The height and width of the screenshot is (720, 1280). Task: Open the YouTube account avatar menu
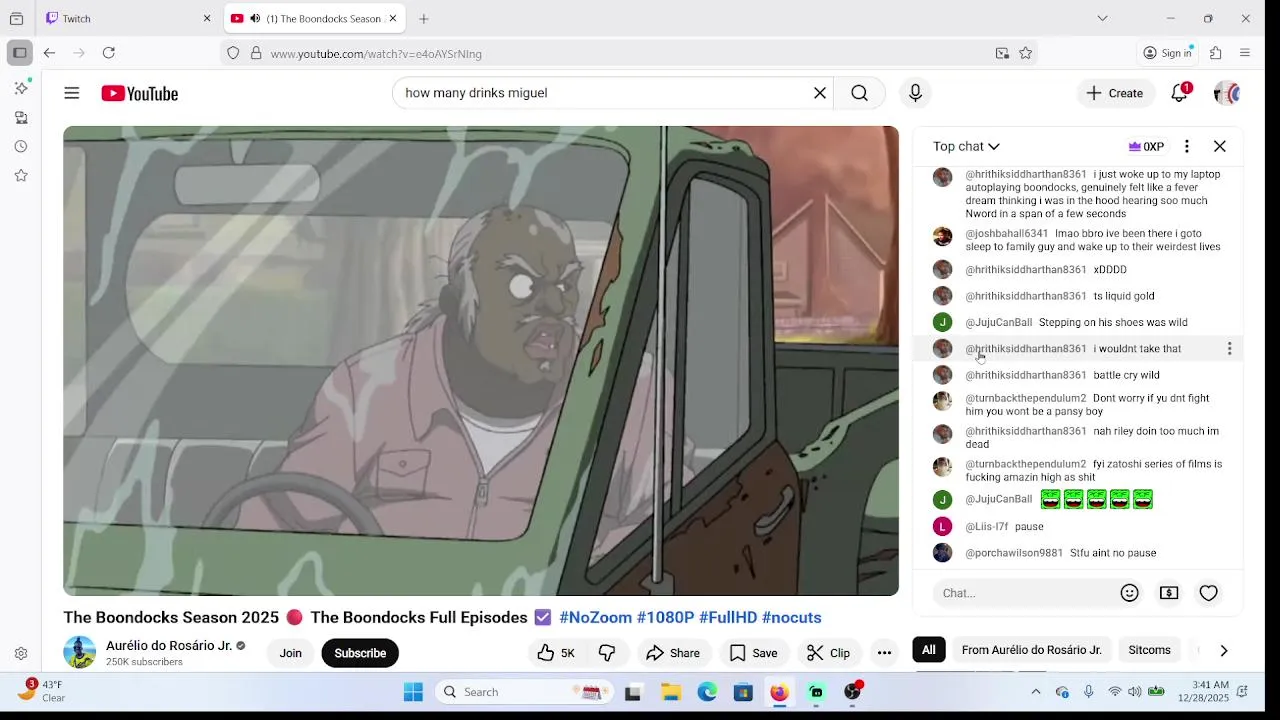(1227, 93)
